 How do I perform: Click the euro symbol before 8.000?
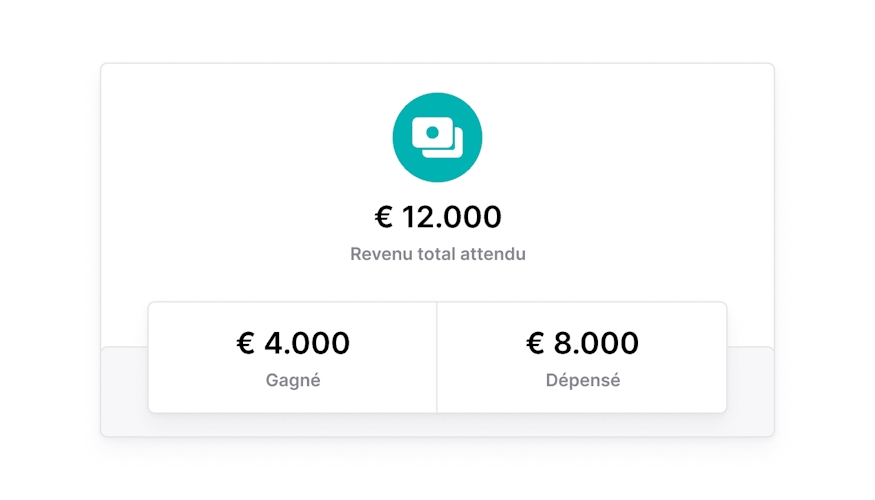(x=535, y=343)
